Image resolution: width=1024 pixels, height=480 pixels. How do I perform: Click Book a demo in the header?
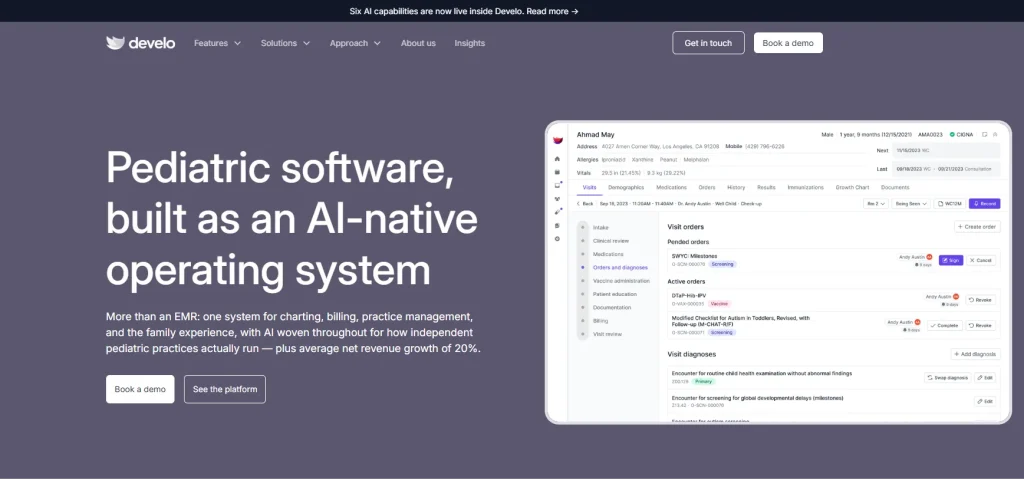coord(788,43)
